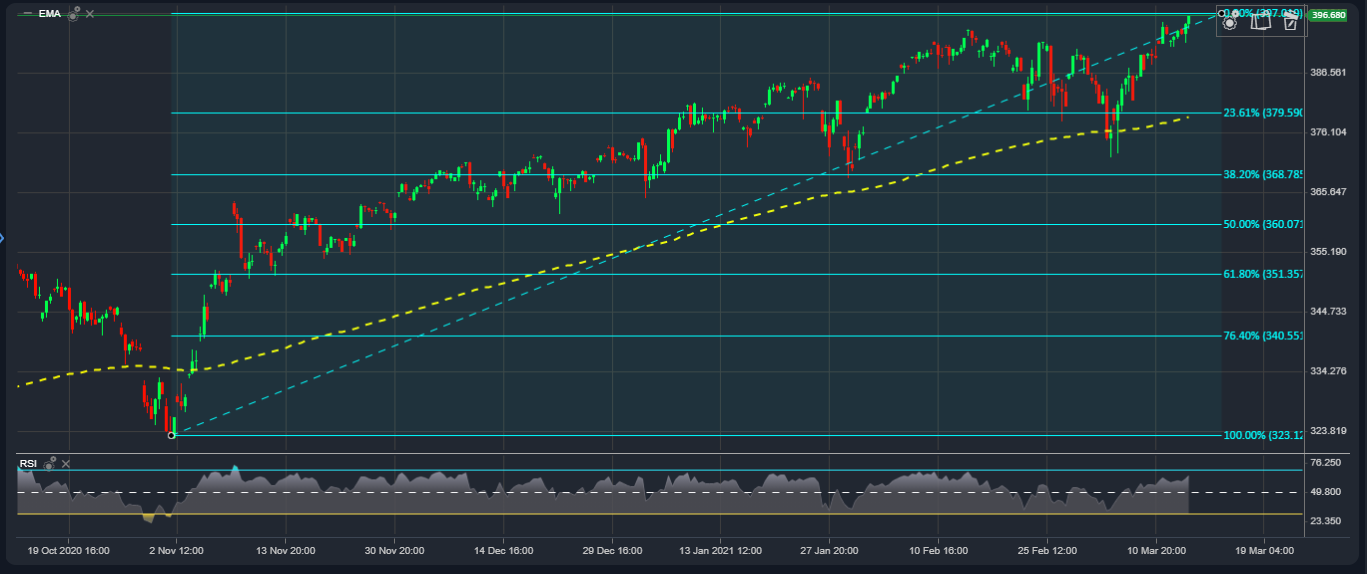Click the small arrow on the left edge
The width and height of the screenshot is (1367, 574).
click(3, 237)
